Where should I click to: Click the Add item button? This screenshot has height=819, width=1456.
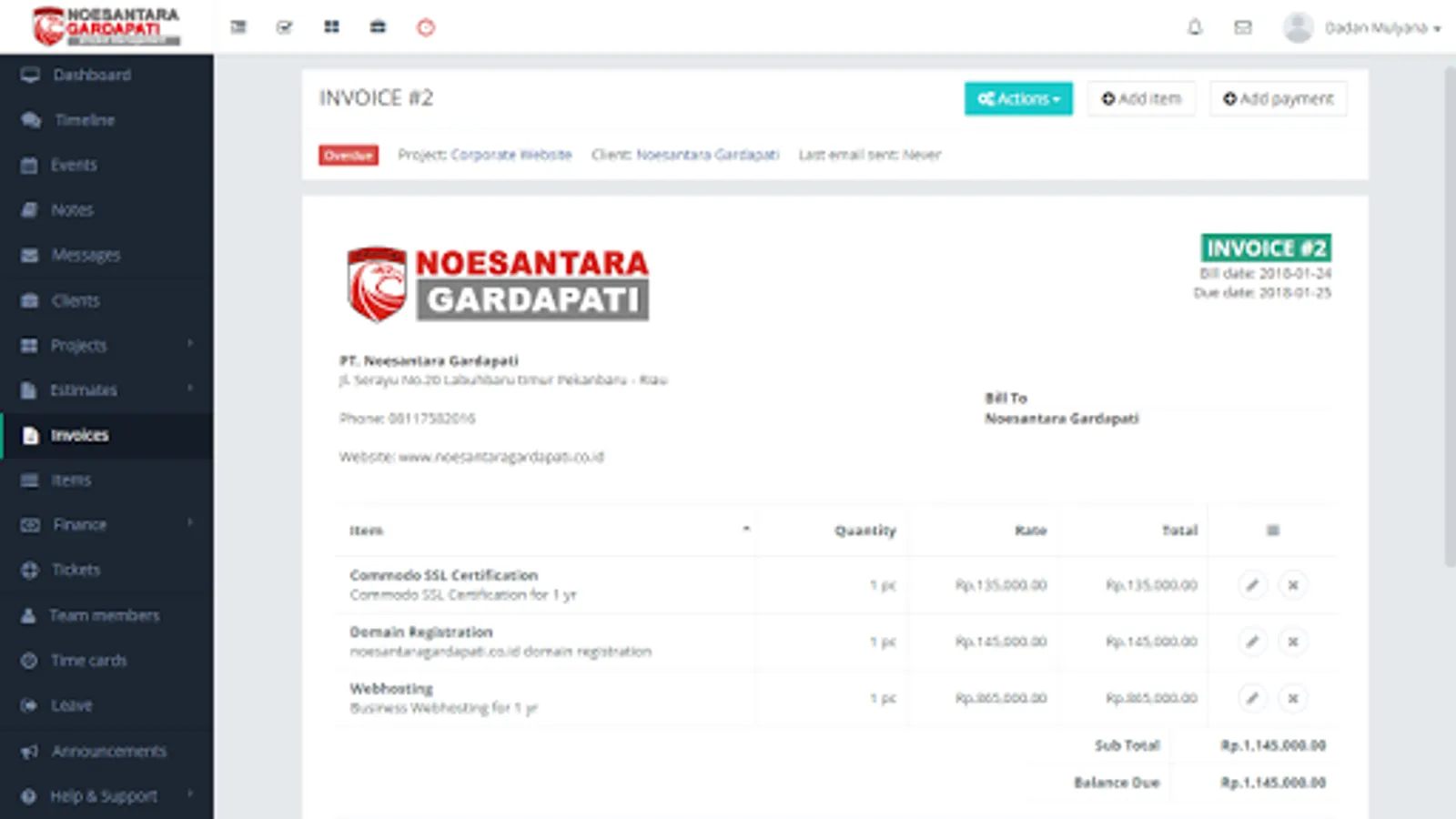pos(1141,98)
